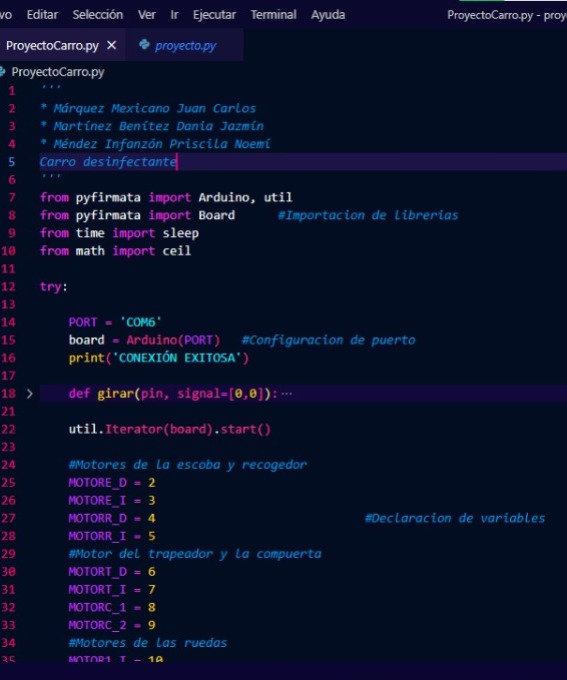Click 'ceil' on the math import line

[x=177, y=251]
